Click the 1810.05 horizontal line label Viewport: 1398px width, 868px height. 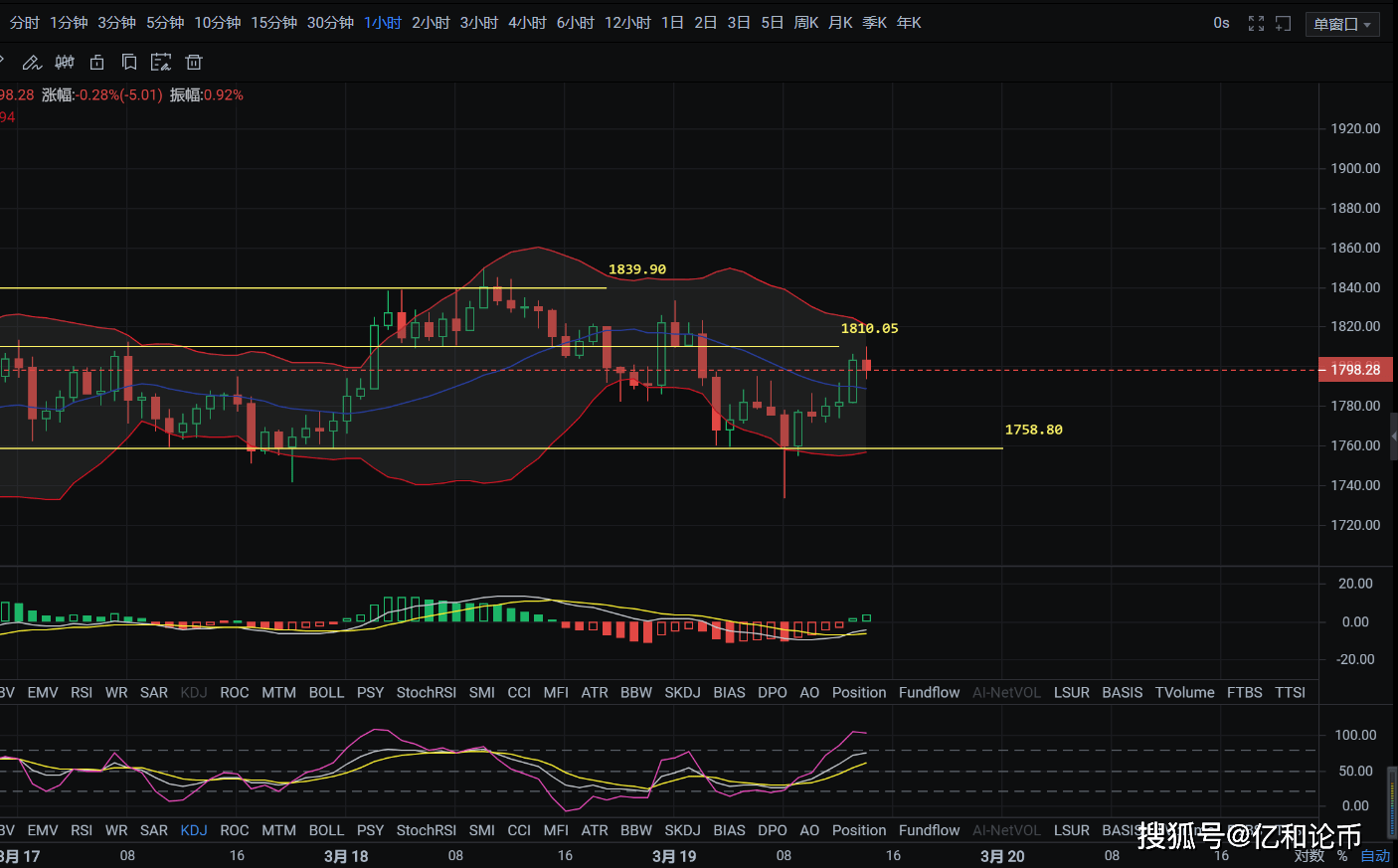click(x=869, y=328)
